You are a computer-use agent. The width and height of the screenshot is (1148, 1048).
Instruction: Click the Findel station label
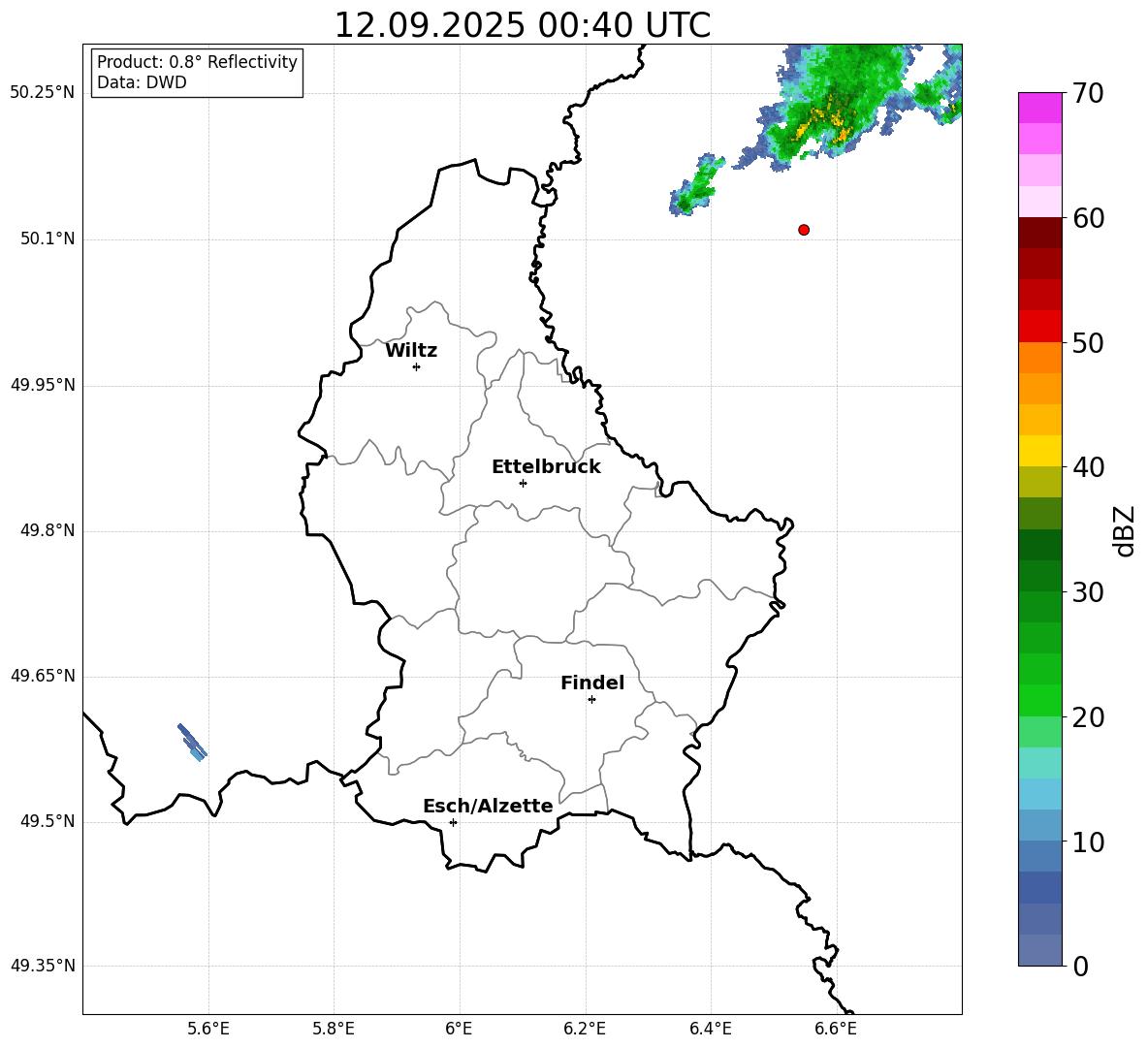point(592,683)
